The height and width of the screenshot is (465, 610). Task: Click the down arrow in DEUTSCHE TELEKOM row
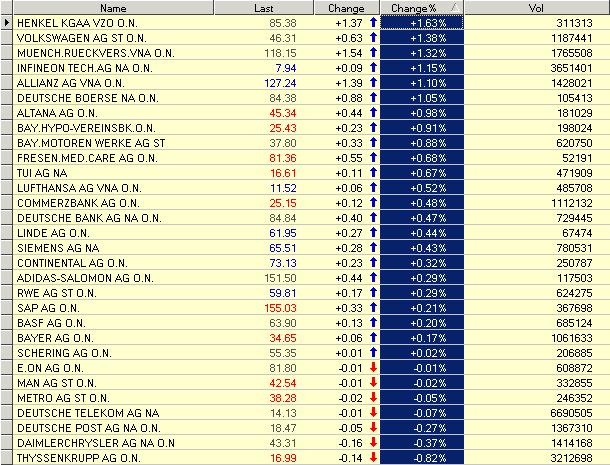coord(373,412)
